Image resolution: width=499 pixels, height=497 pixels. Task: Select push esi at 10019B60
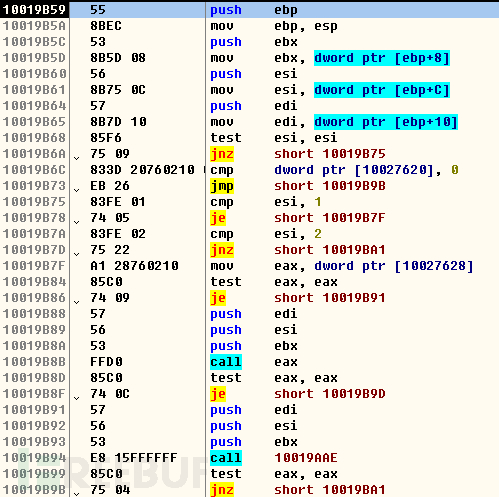254,74
